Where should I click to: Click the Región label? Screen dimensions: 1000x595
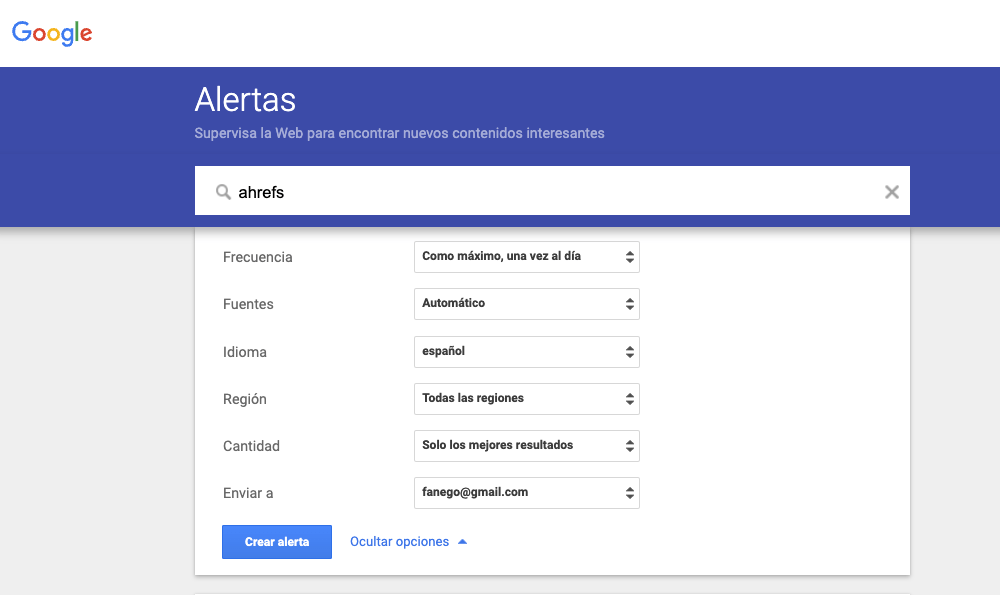pos(245,399)
